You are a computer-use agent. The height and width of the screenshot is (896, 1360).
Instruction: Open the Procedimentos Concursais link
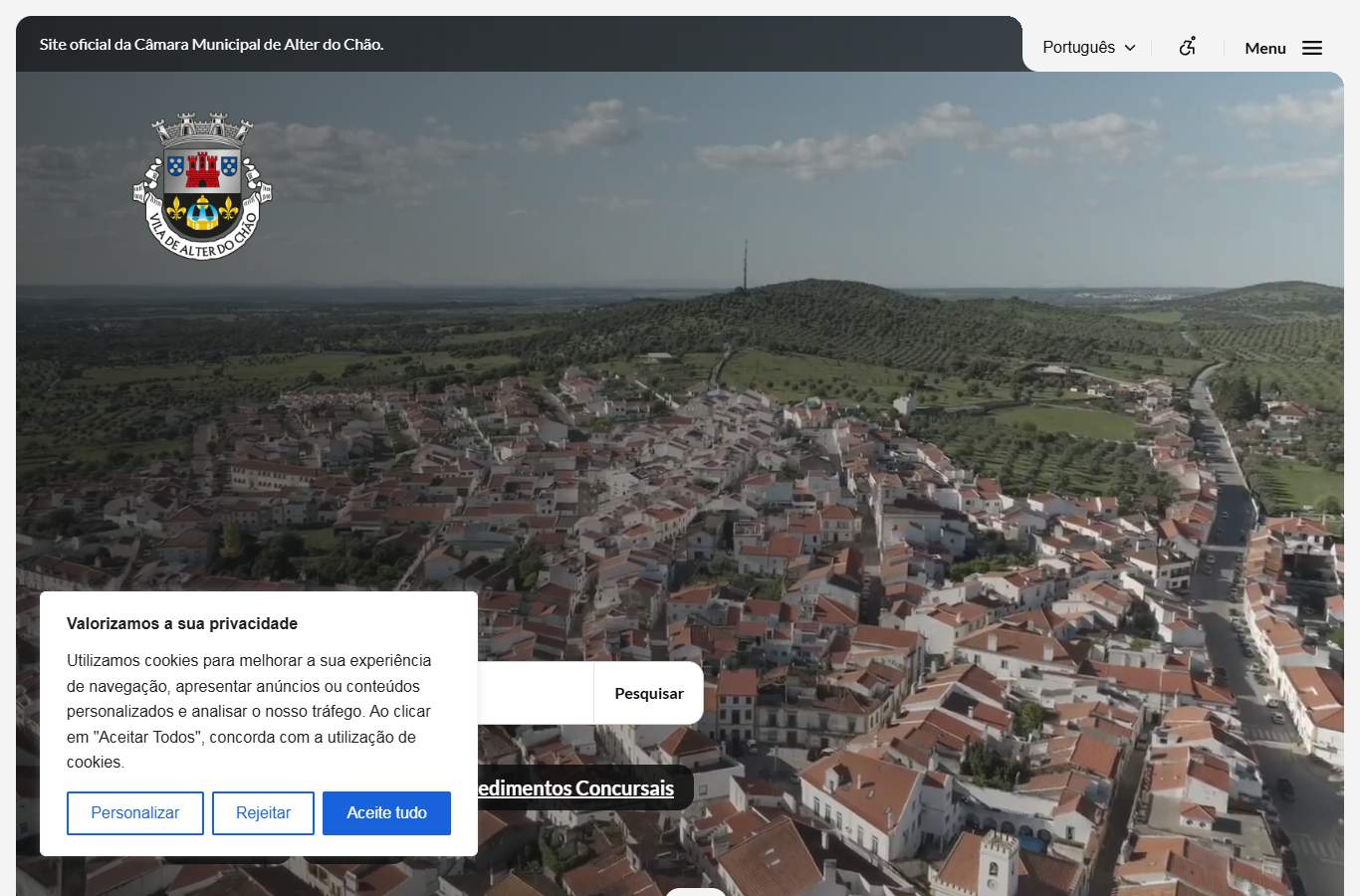click(x=575, y=787)
